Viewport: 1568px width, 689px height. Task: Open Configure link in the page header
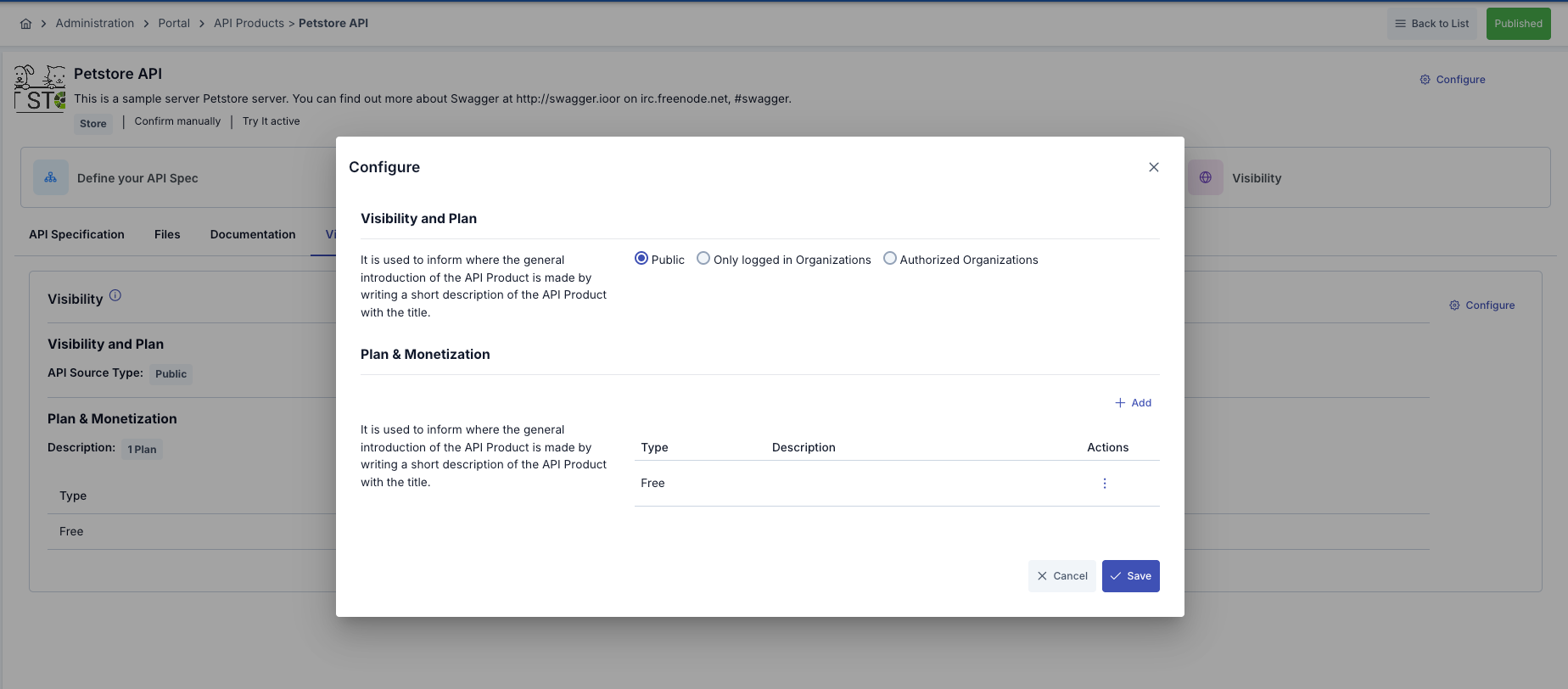(x=1453, y=80)
